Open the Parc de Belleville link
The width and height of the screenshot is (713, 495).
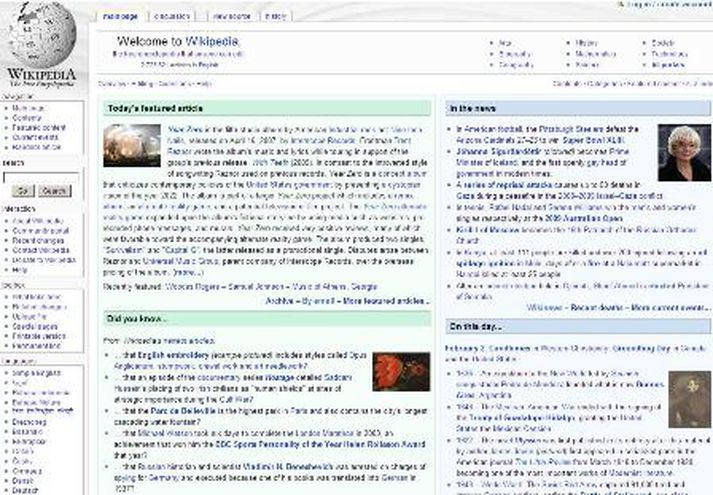(183, 411)
